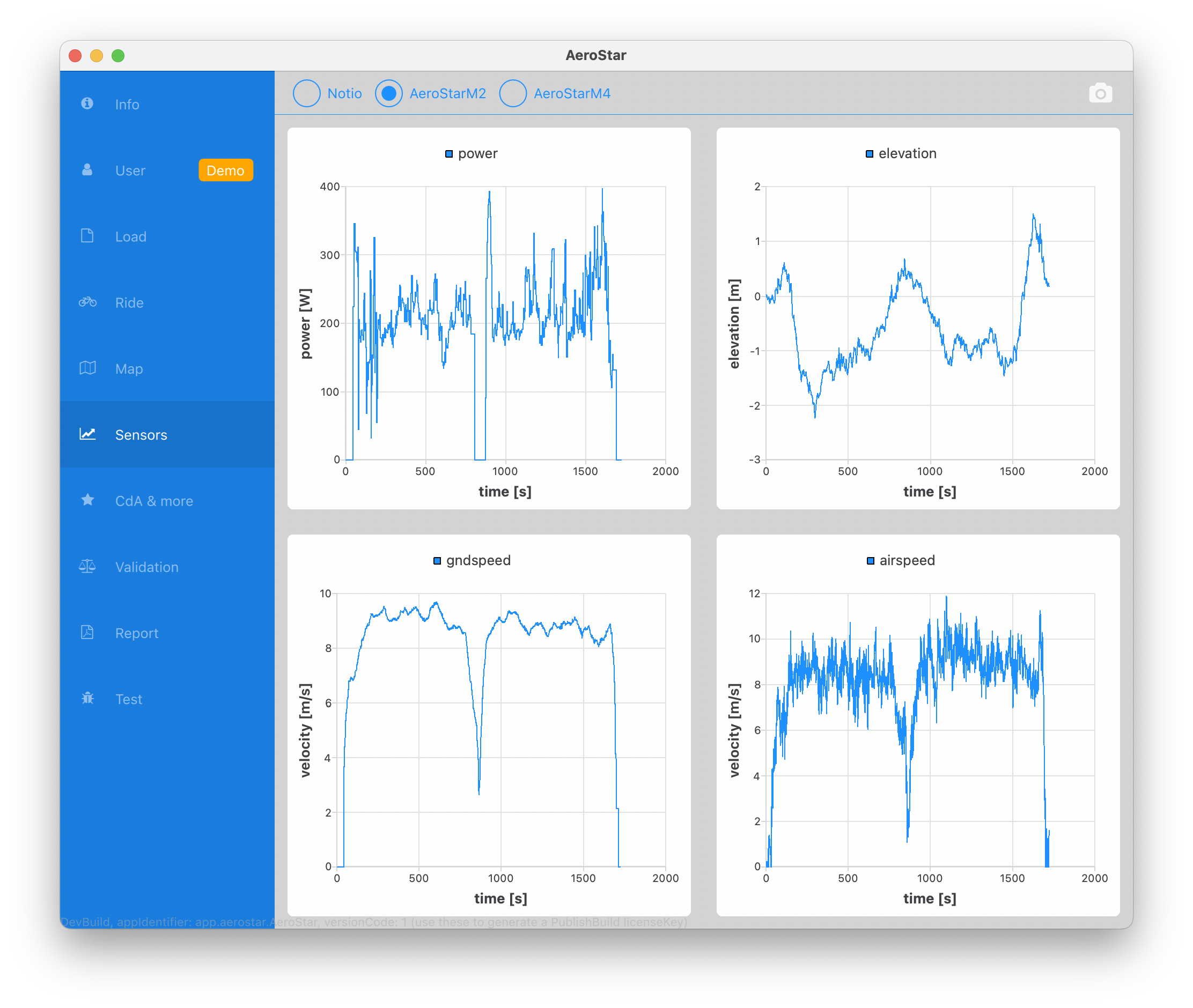Screen dimensions: 1193x1008
Task: Click the User person icon
Action: coord(87,170)
